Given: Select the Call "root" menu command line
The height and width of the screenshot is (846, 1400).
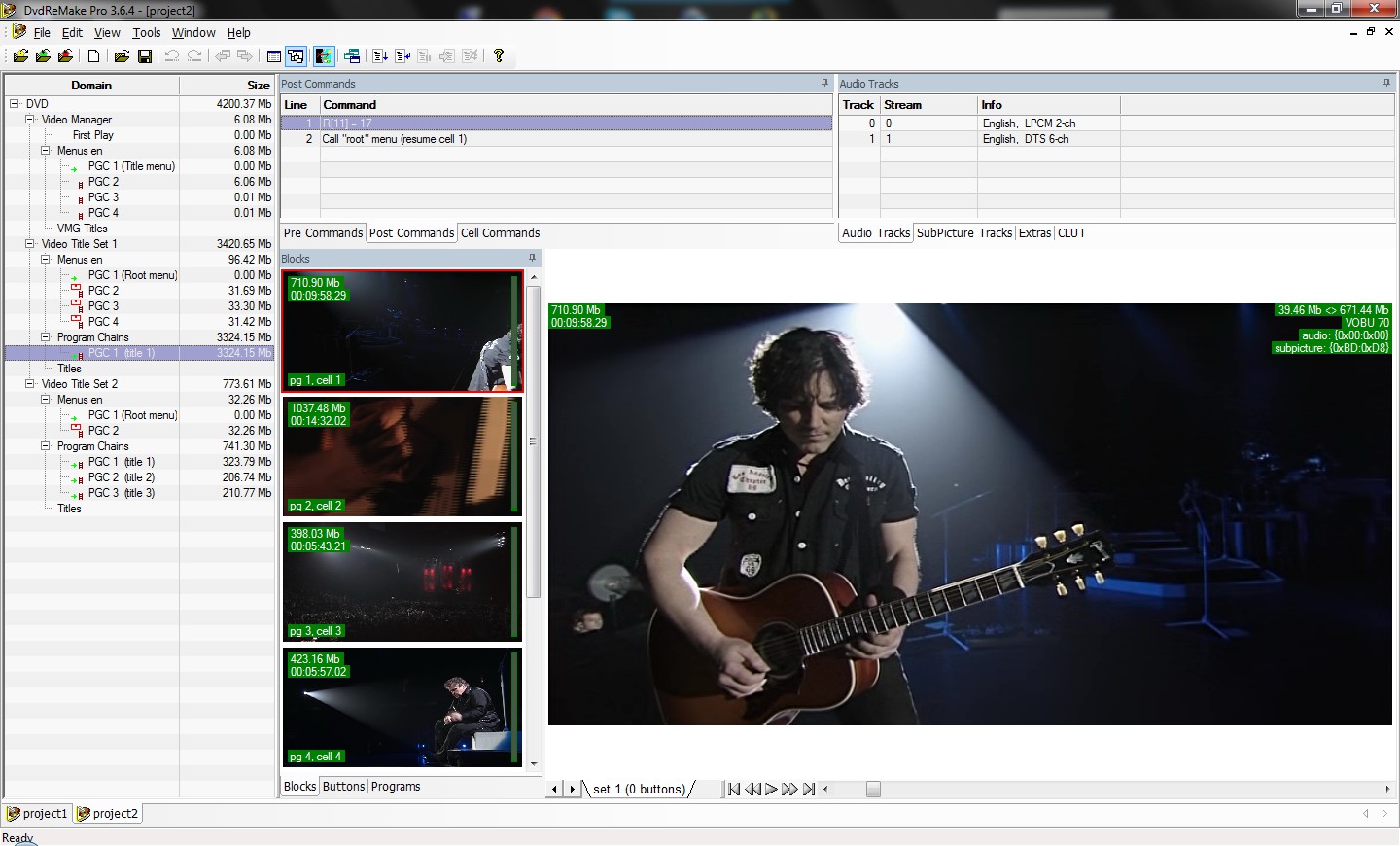Looking at the screenshot, I should (556, 139).
